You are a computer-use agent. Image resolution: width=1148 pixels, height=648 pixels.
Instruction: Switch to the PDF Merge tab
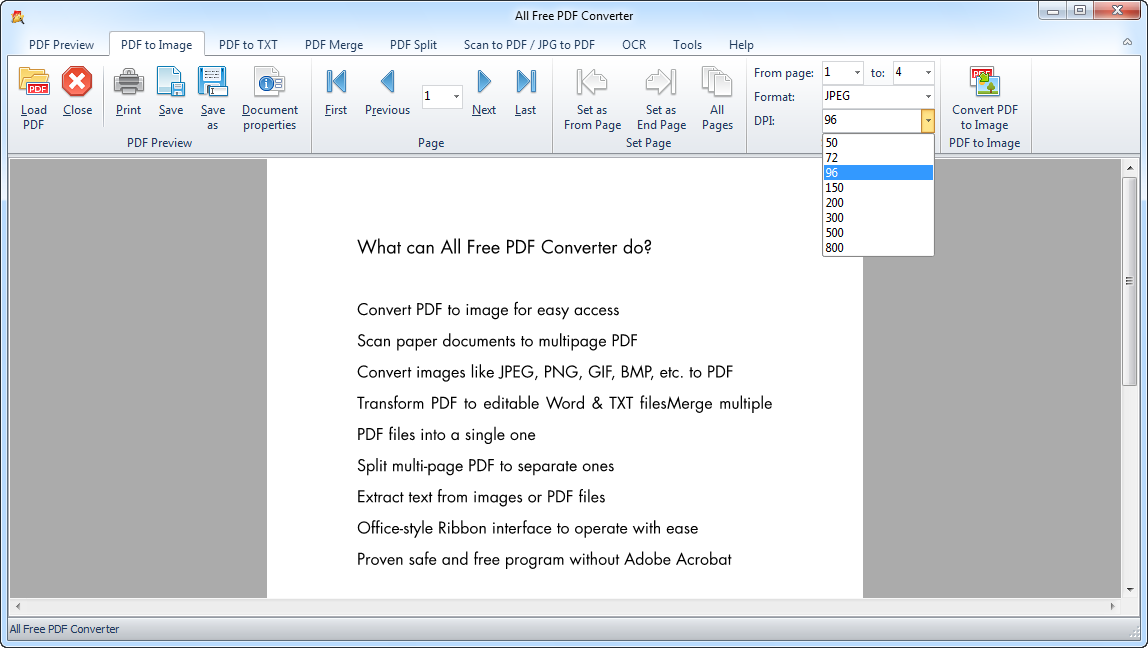[334, 45]
